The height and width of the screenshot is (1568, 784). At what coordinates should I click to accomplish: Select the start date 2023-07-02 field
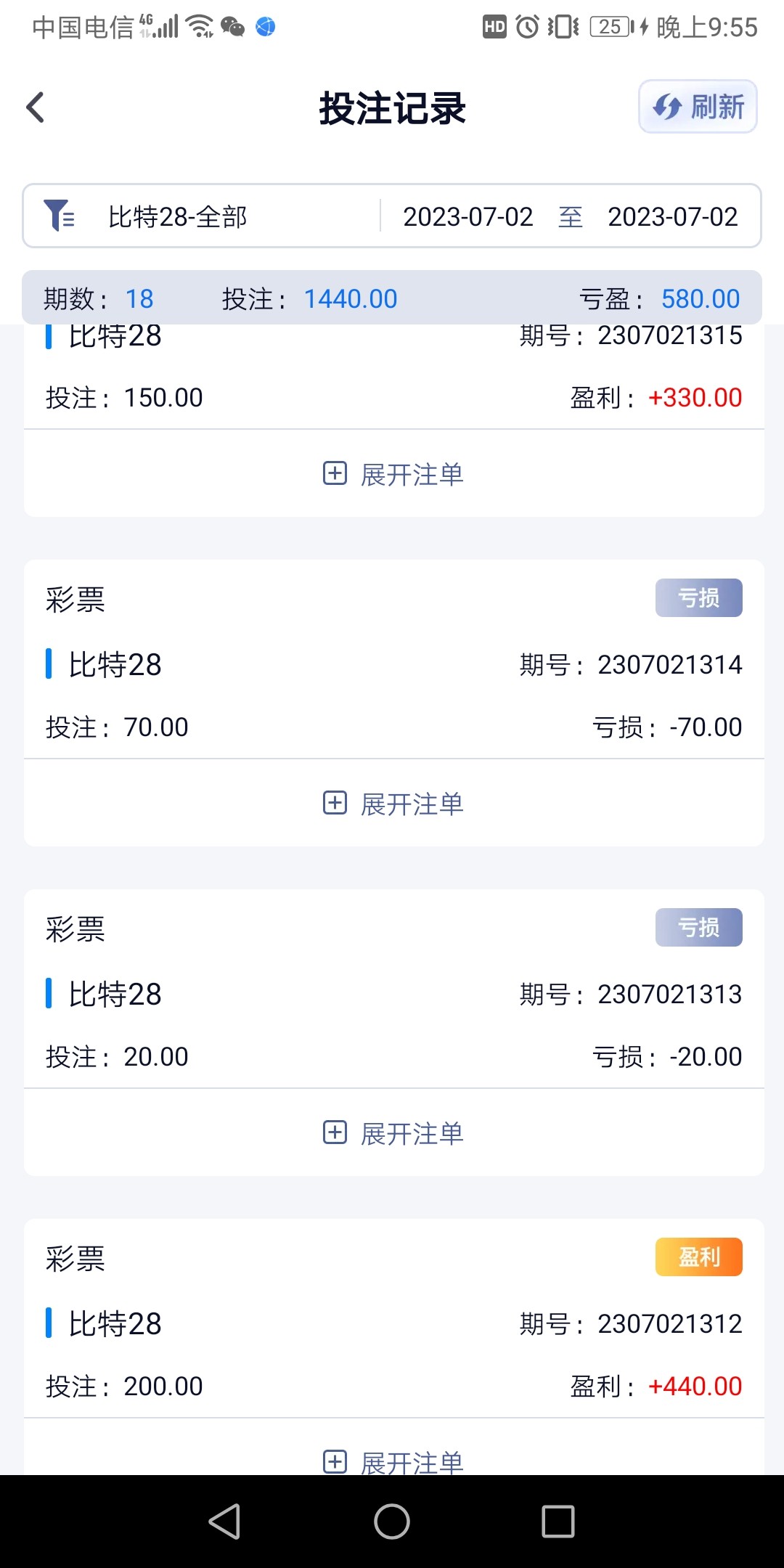(x=467, y=216)
